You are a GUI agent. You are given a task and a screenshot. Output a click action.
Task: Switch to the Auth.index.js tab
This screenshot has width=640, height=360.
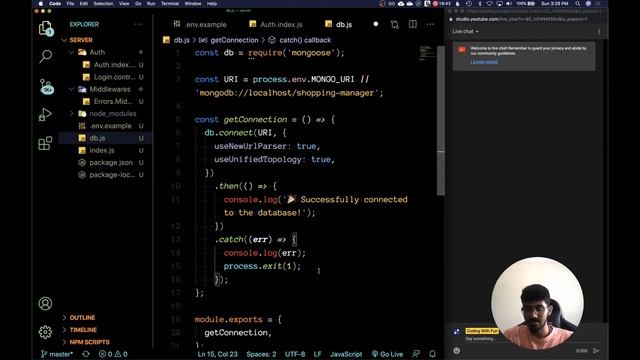pos(276,24)
